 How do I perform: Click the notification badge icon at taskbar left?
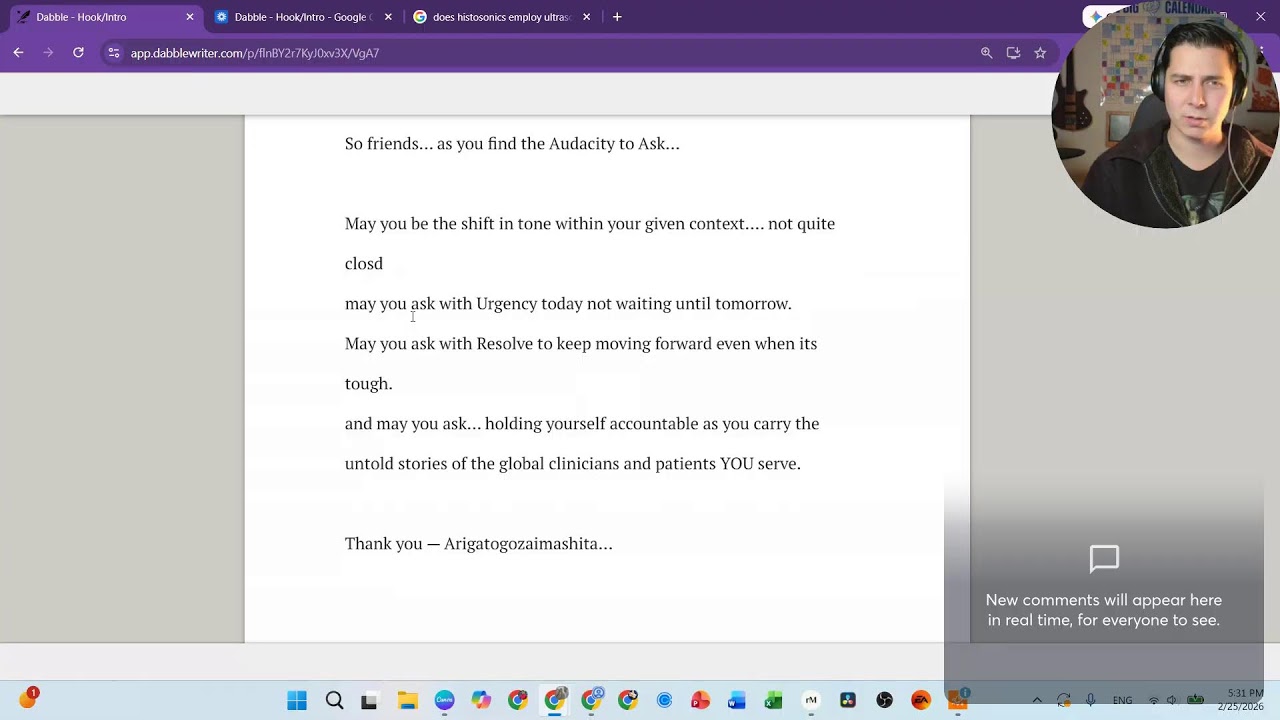tap(28, 698)
